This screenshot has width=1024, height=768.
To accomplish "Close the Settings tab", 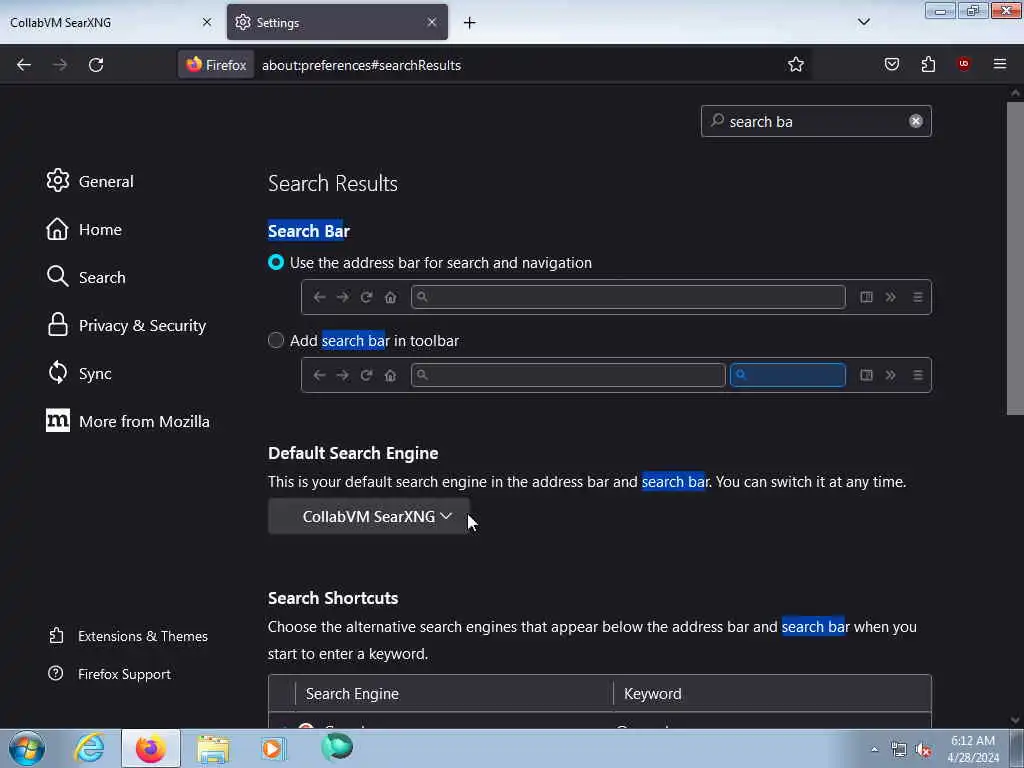I will [x=432, y=22].
